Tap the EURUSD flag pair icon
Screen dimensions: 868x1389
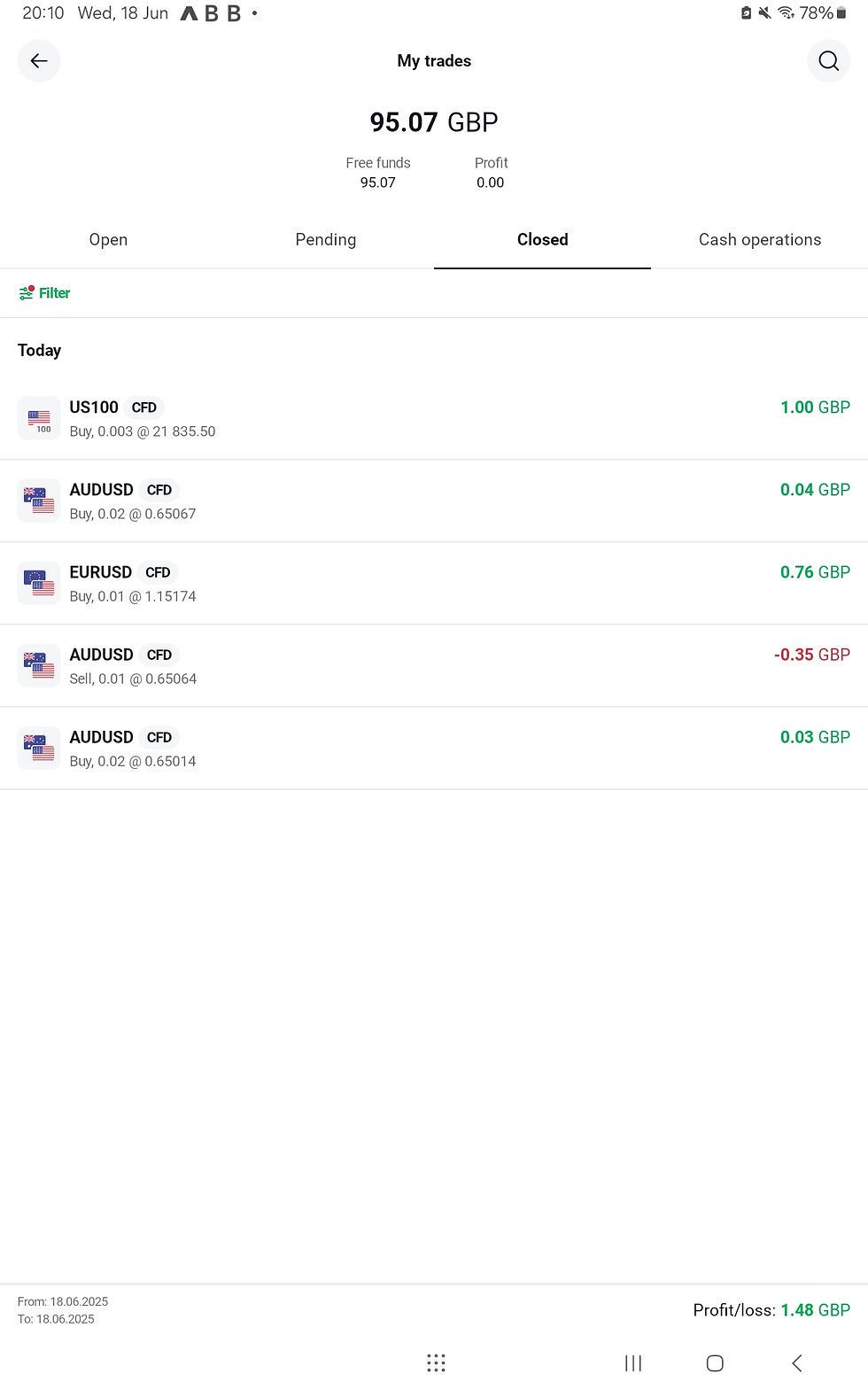click(39, 583)
